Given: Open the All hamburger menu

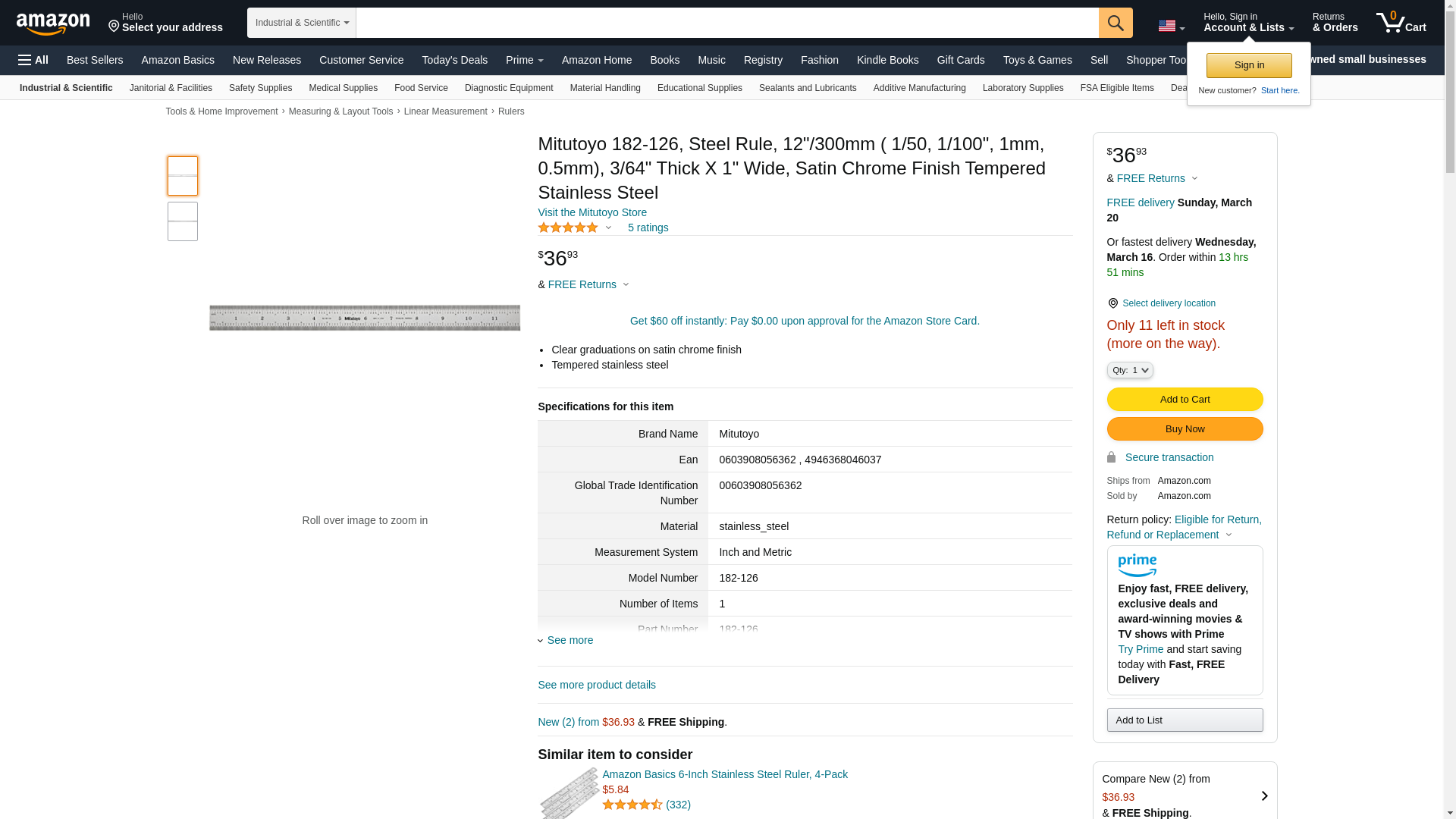Looking at the screenshot, I should 33,60.
